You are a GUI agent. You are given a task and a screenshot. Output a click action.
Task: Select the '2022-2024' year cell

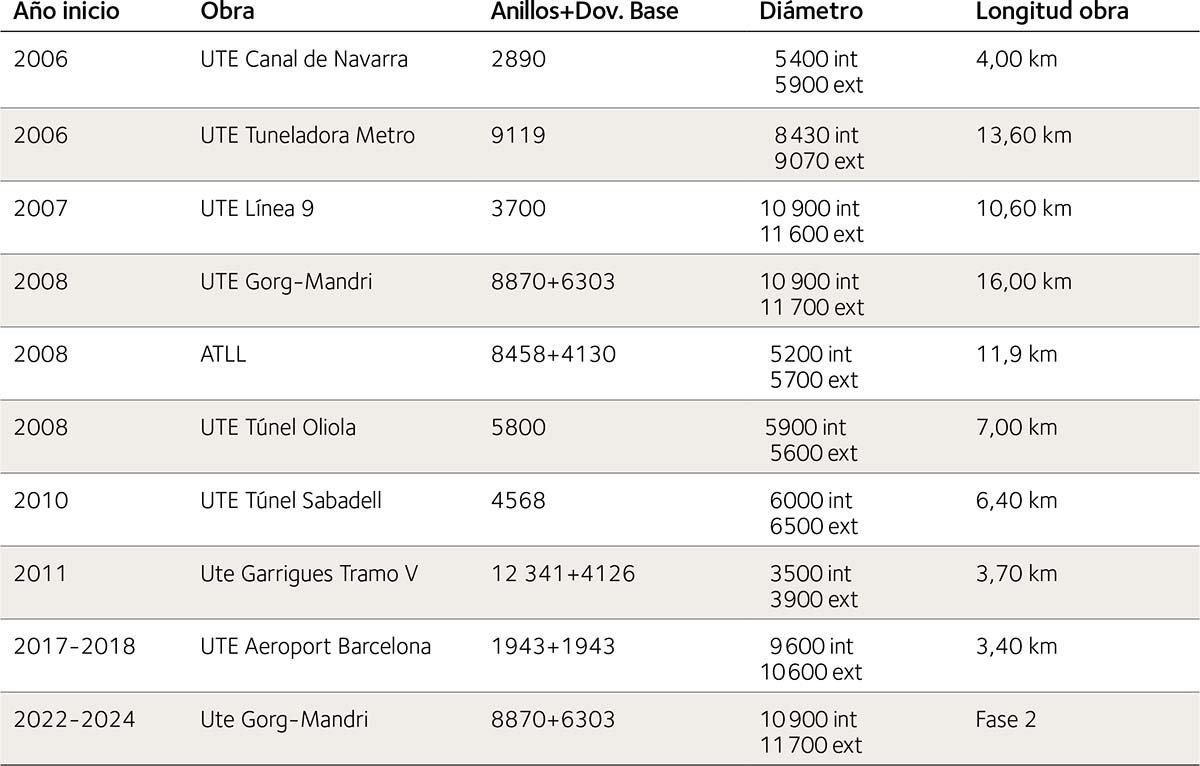pyautogui.click(x=74, y=719)
